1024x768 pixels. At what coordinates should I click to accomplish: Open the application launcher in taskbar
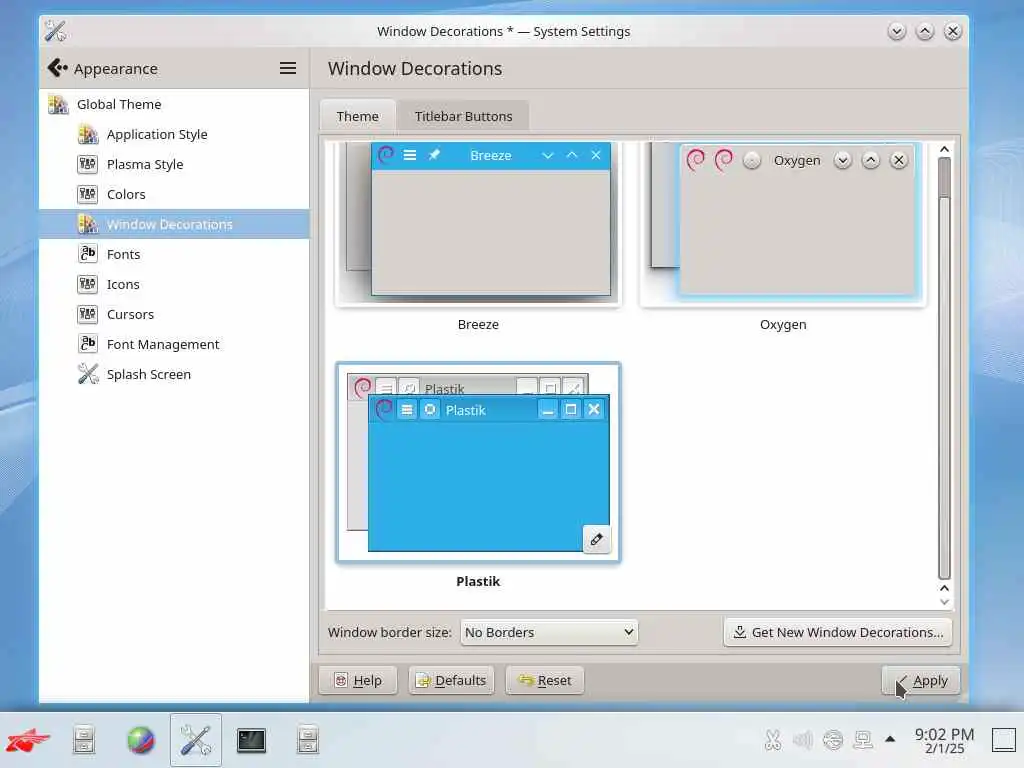point(27,740)
